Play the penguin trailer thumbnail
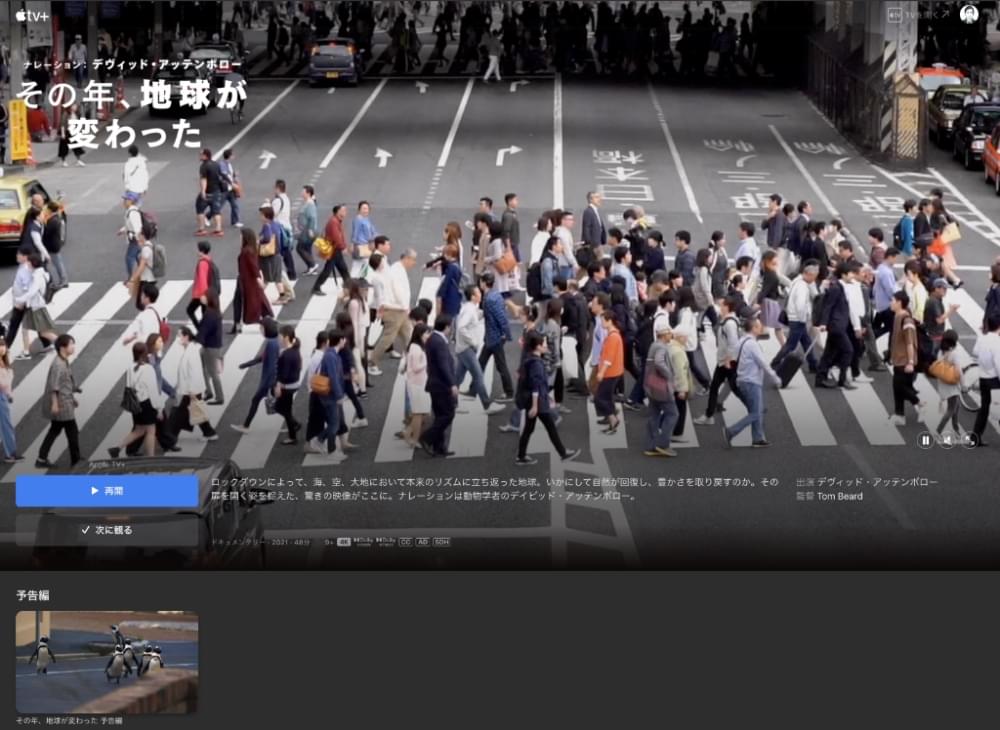 click(x=107, y=662)
